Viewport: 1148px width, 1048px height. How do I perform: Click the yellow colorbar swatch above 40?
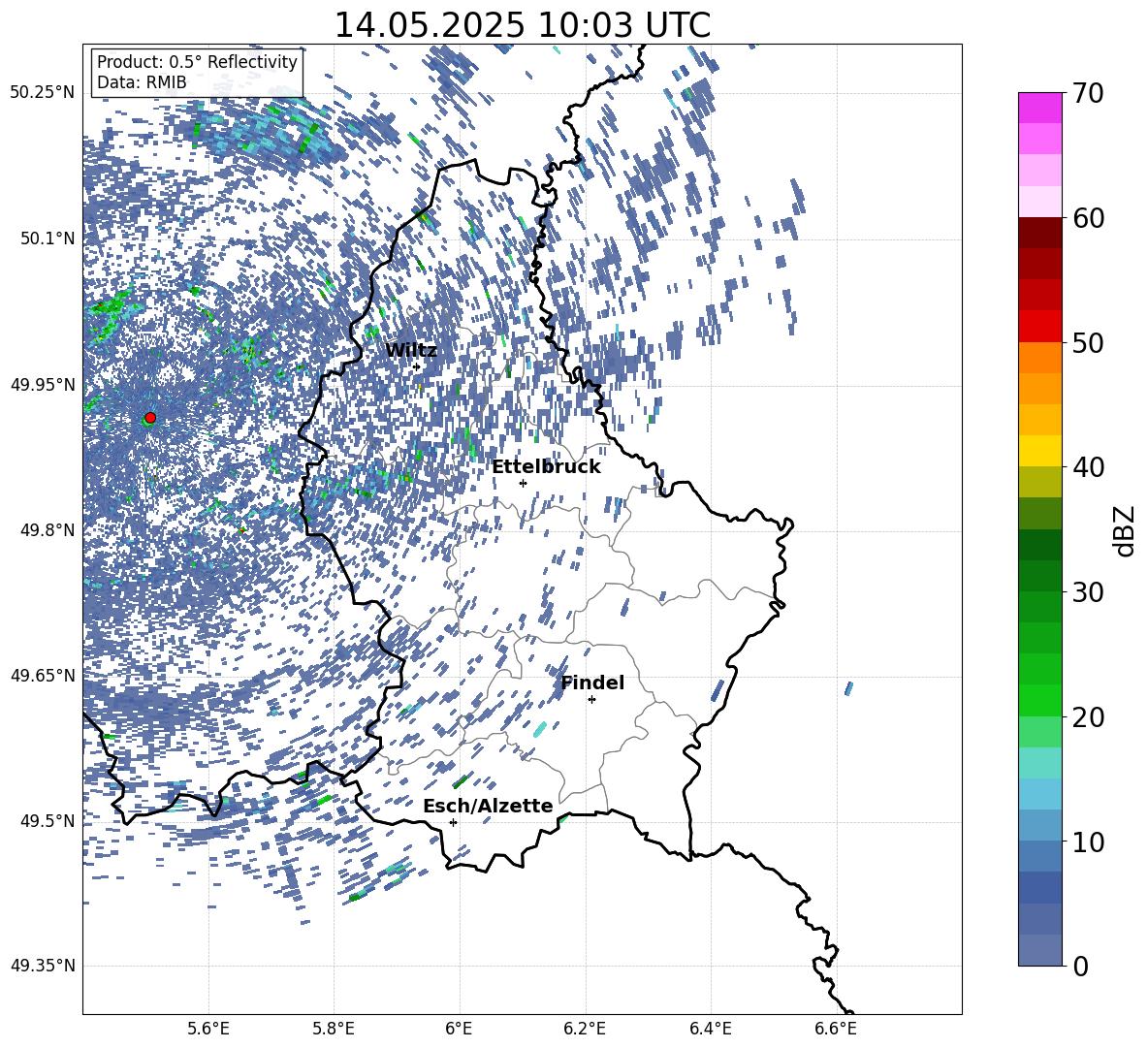(1039, 451)
